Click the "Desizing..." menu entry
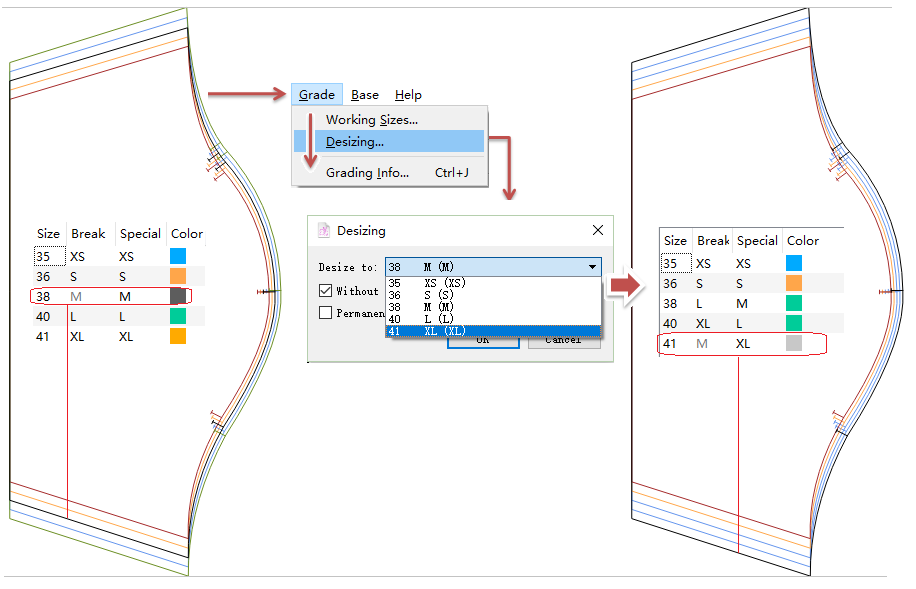Viewport: 916px width, 589px height. pos(355,142)
